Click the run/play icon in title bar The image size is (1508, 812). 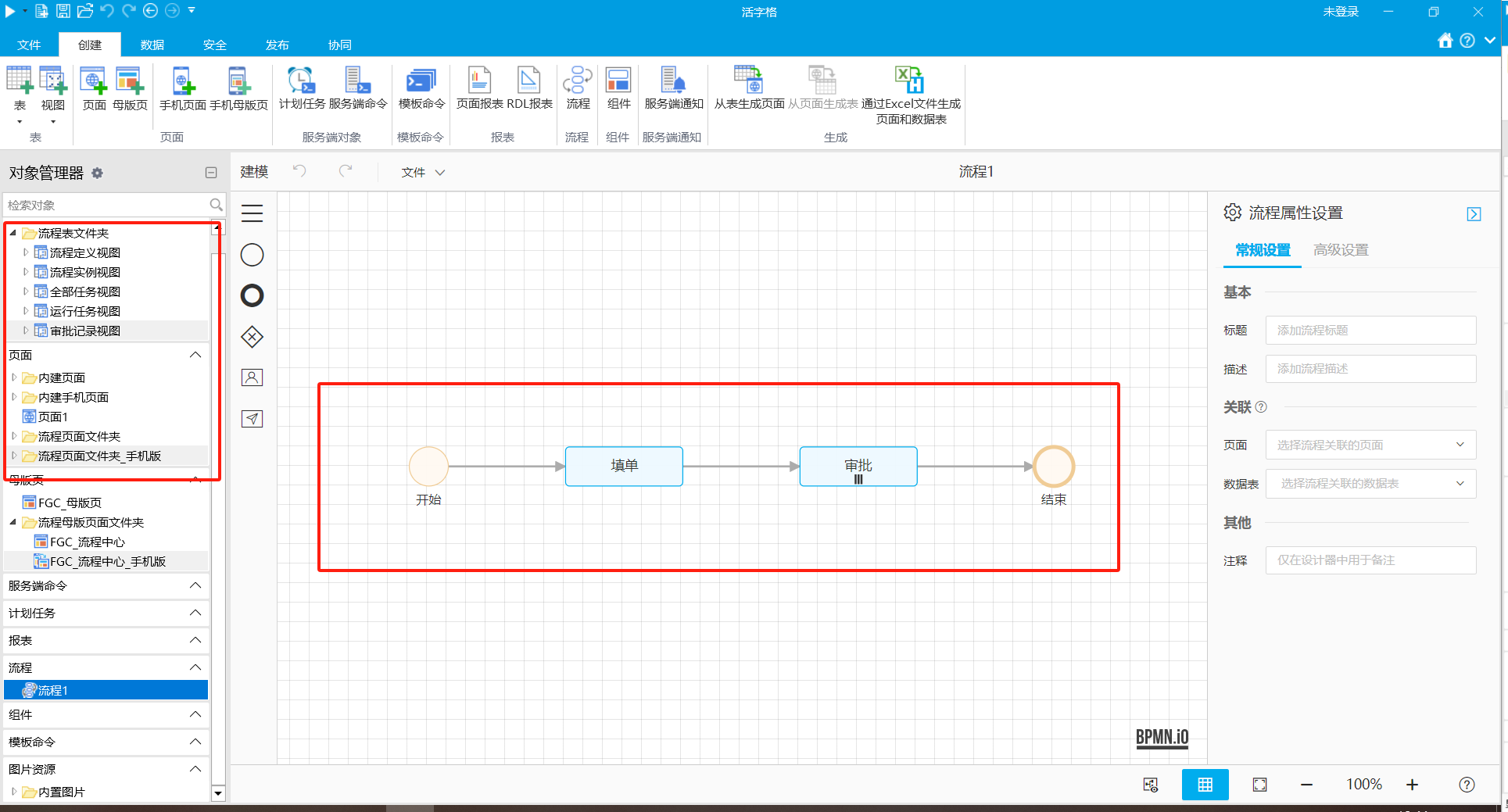pos(10,11)
